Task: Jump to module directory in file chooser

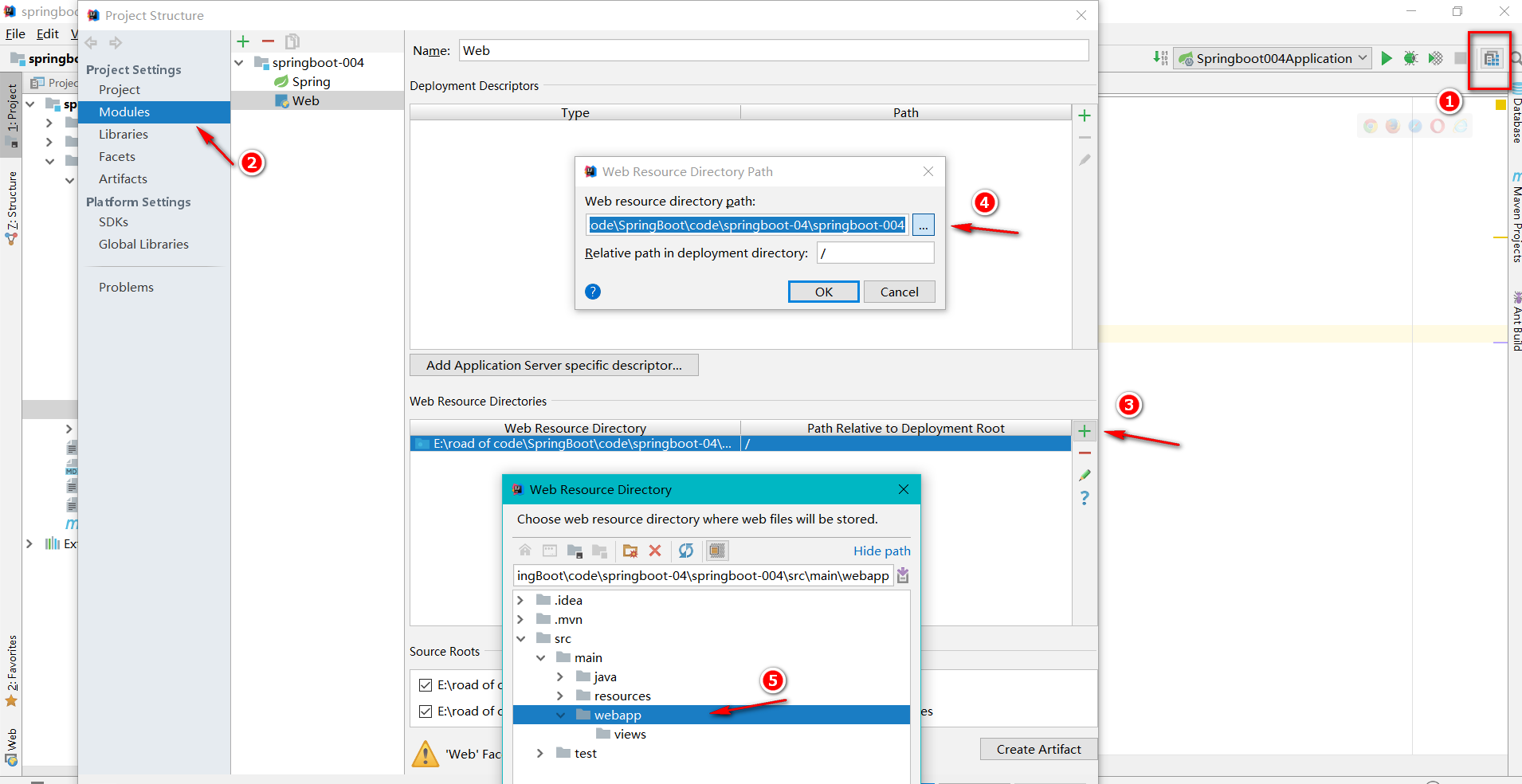Action: pos(600,551)
